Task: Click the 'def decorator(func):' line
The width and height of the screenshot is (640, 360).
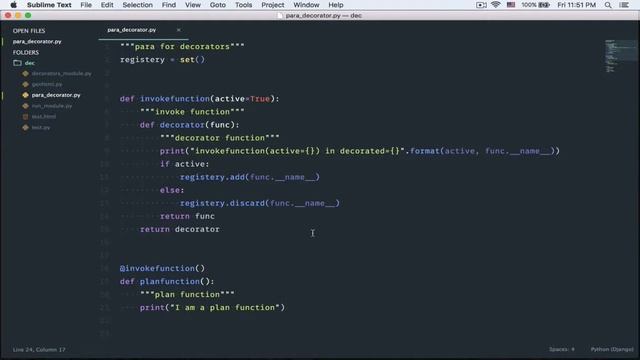Action: tap(189, 125)
